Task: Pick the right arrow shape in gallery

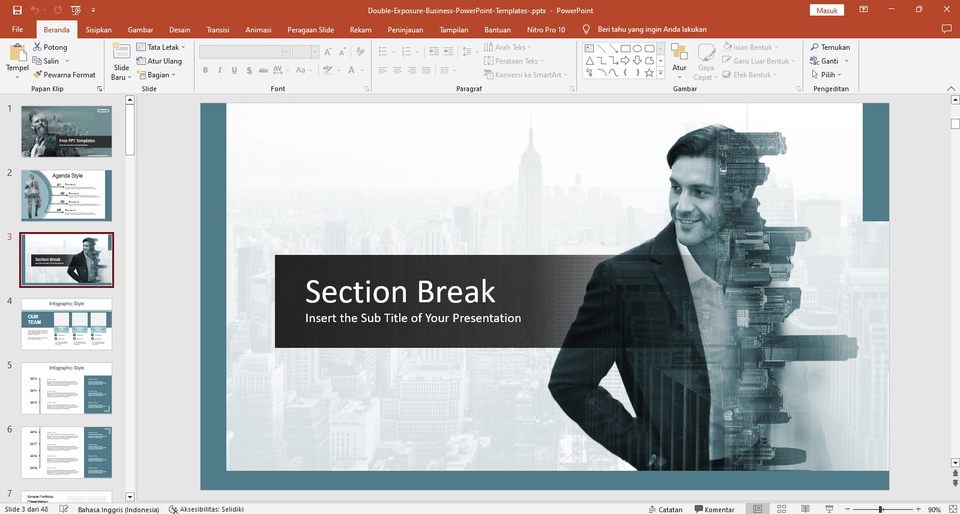Action: pos(625,61)
